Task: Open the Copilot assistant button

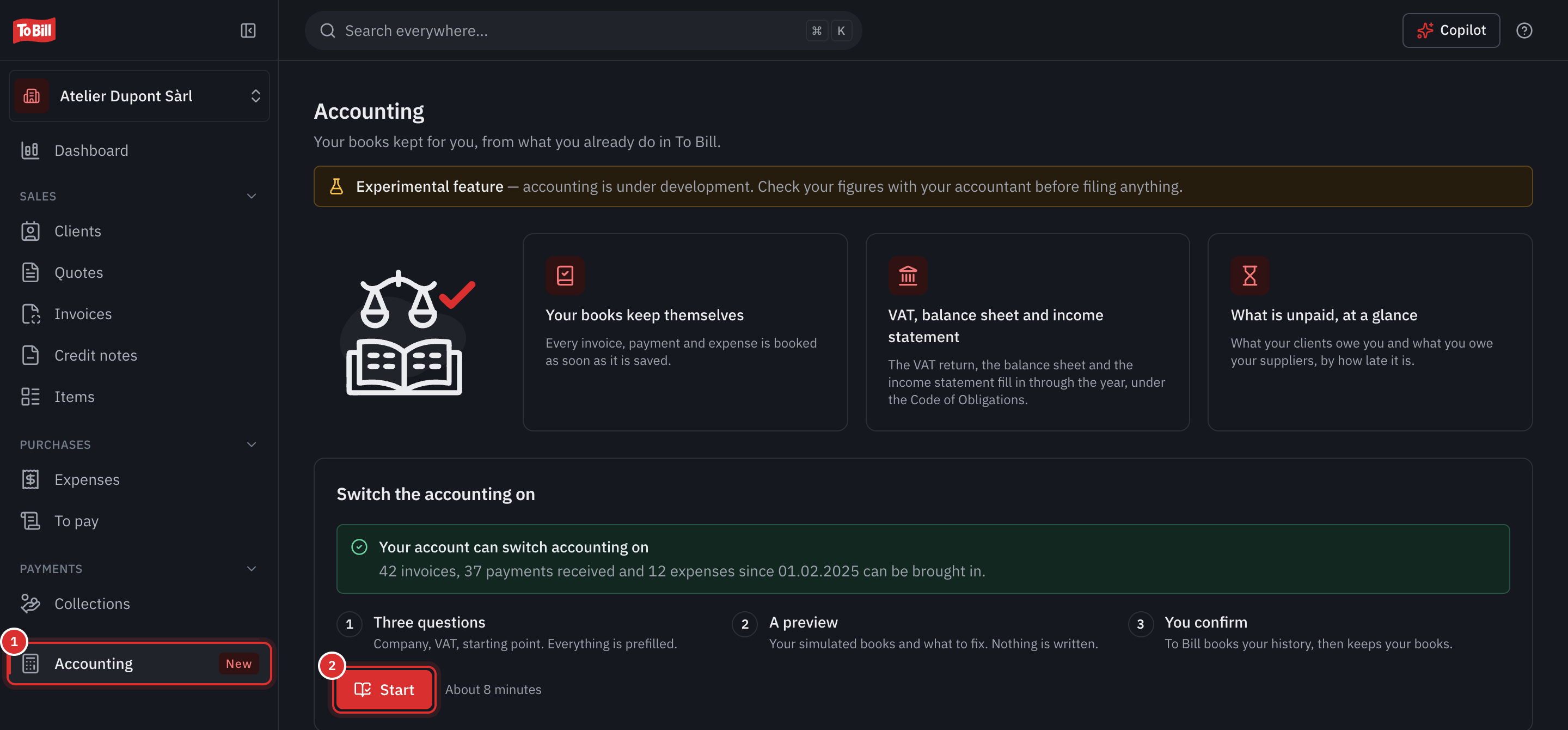Action: [1450, 31]
